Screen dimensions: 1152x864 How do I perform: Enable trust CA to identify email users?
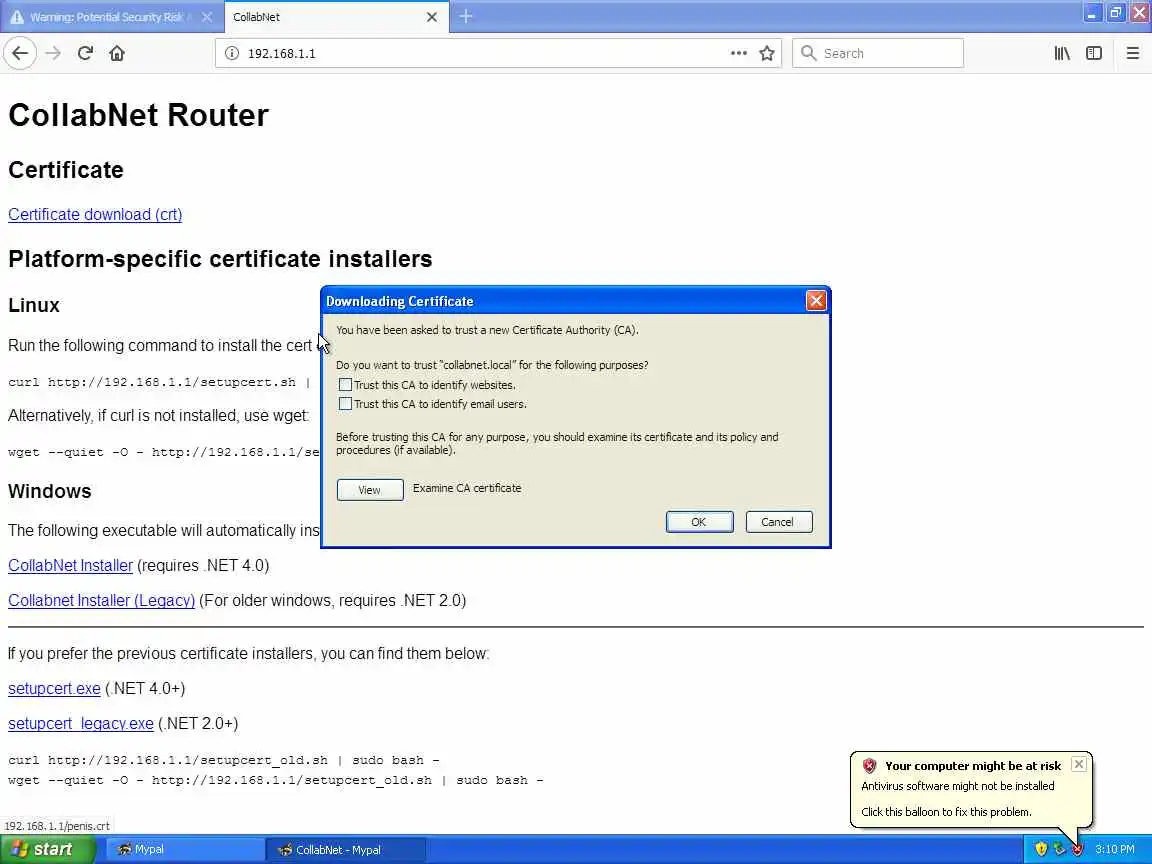345,403
